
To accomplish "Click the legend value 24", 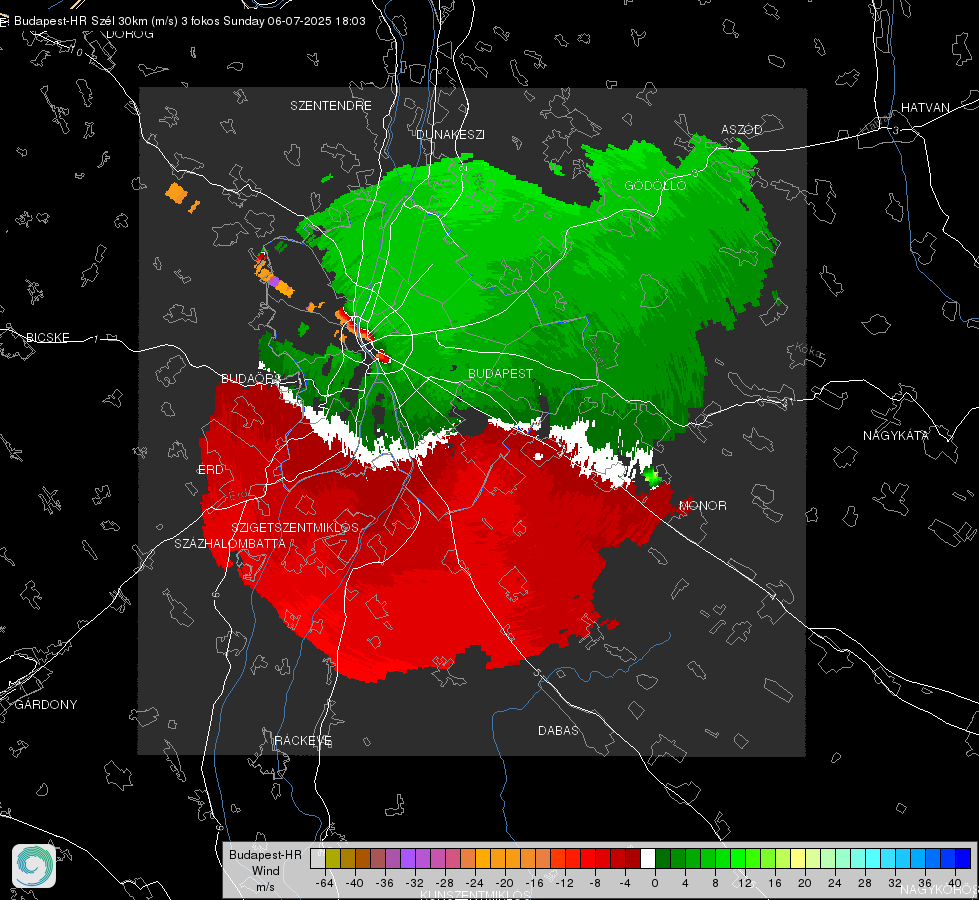I will point(835,883).
